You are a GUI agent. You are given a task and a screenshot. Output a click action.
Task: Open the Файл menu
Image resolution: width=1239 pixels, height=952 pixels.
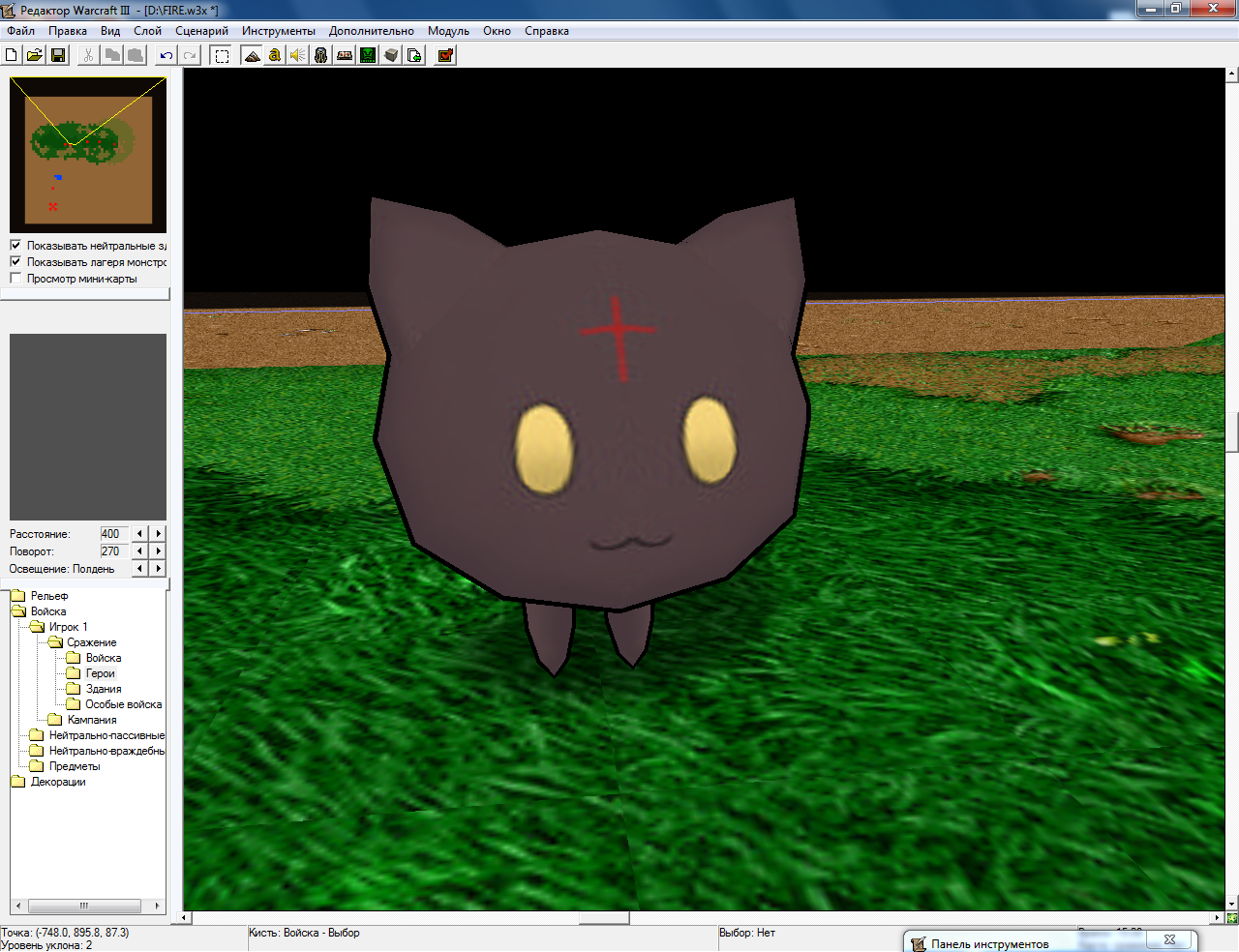point(20,31)
